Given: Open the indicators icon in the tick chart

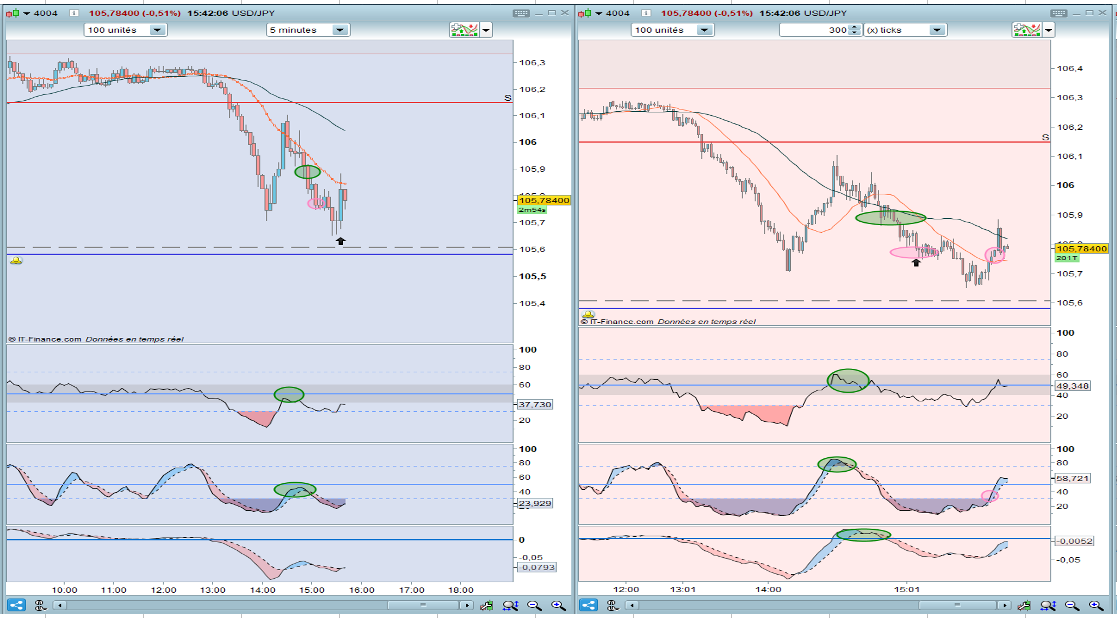Looking at the screenshot, I should (x=1026, y=30).
